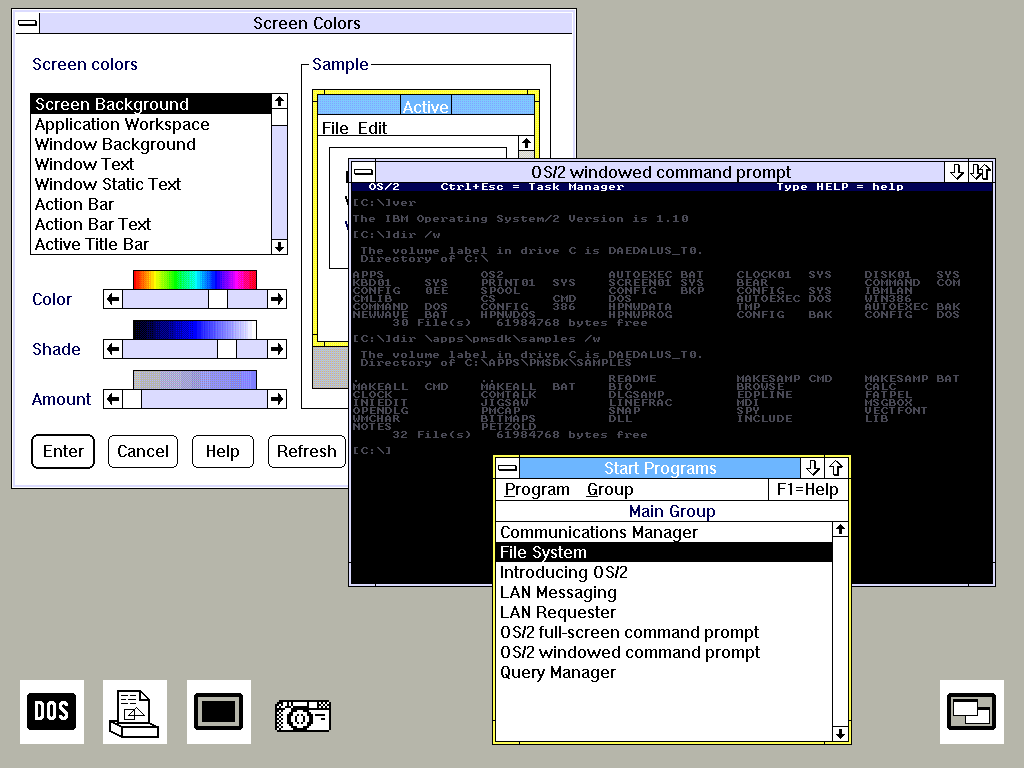Minimize the Start Programs window
This screenshot has height=768, width=1024.
point(812,468)
